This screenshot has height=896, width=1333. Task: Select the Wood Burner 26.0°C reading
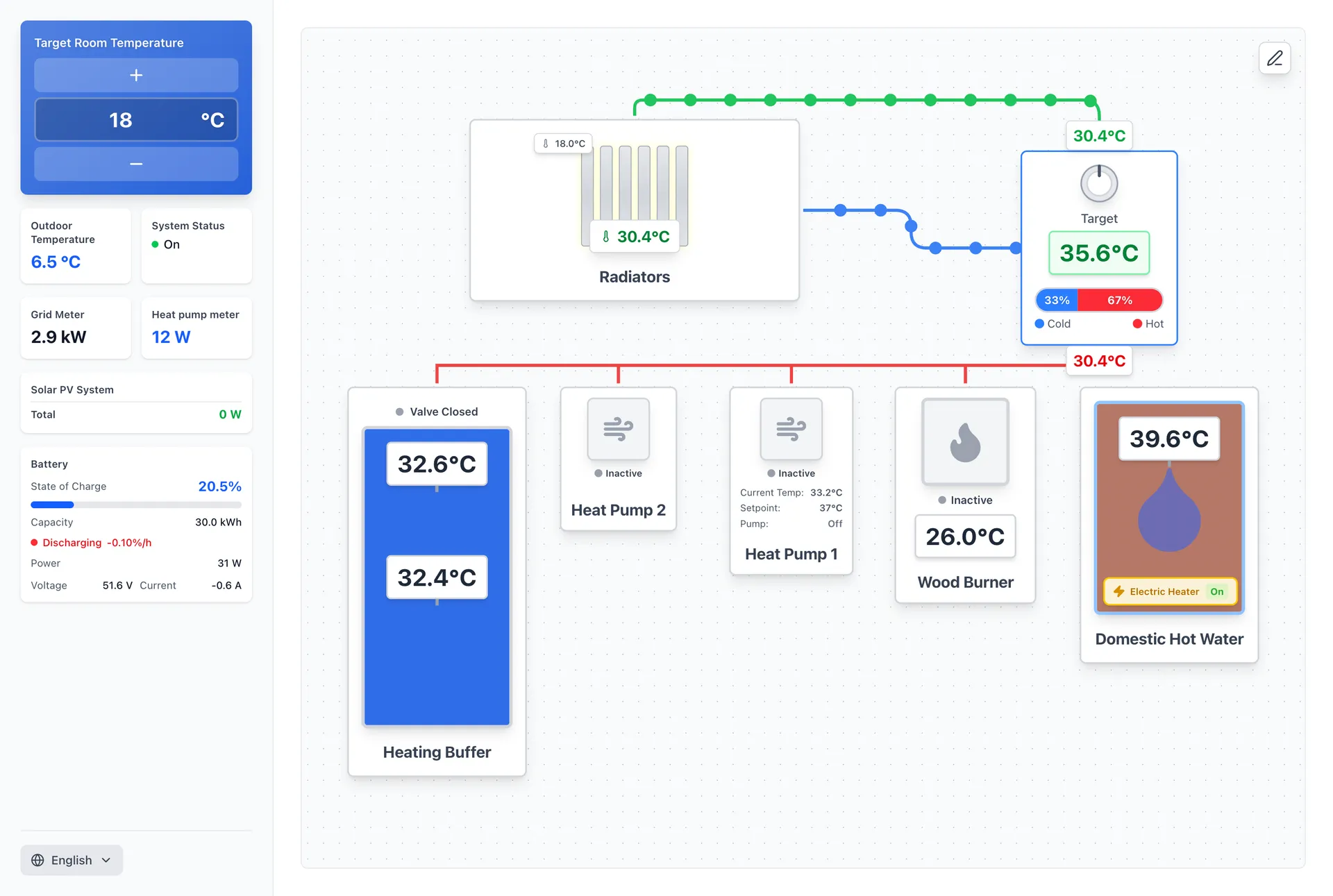(x=965, y=536)
